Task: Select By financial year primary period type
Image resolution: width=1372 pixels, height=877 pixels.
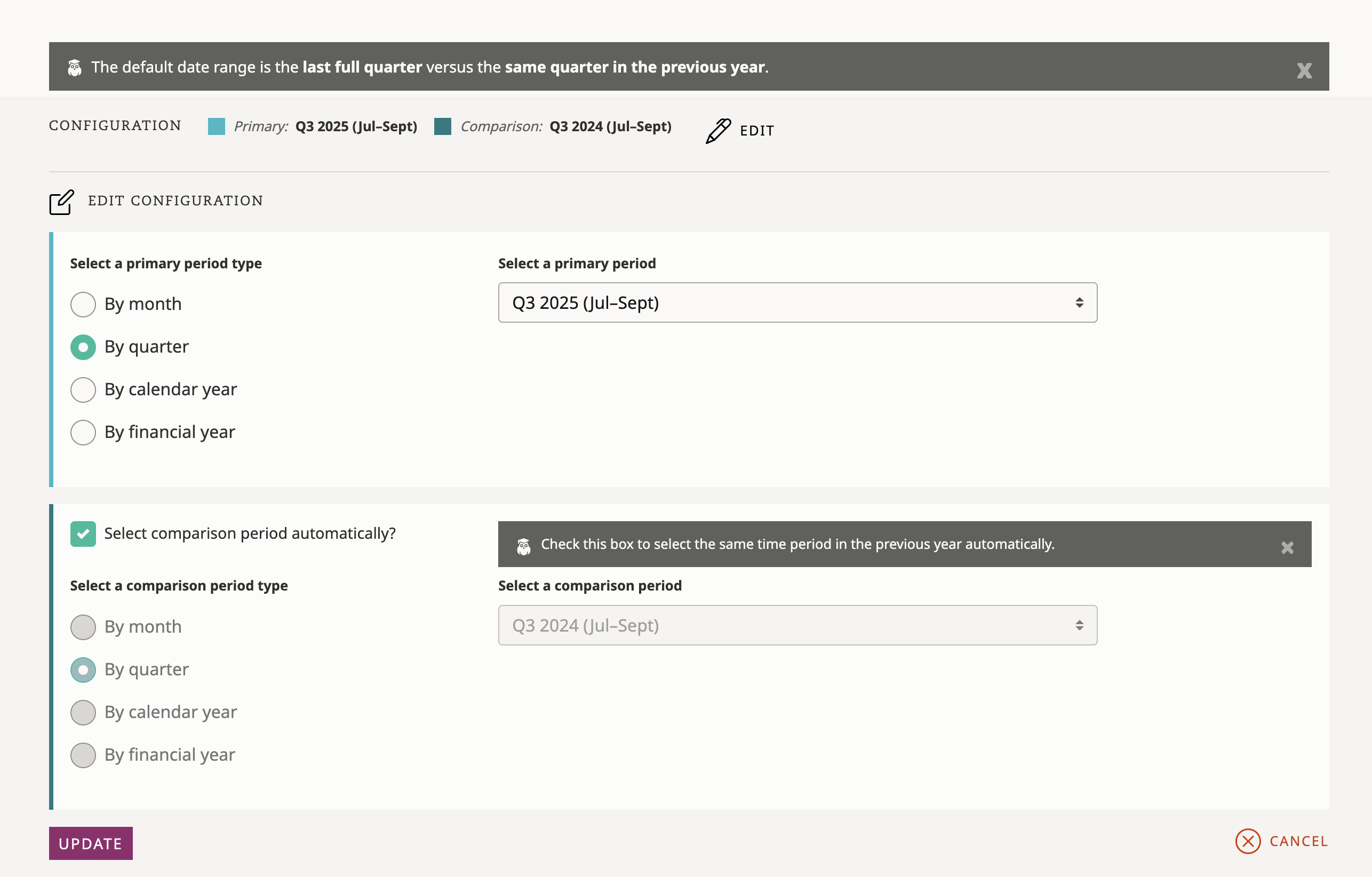Action: 83,433
